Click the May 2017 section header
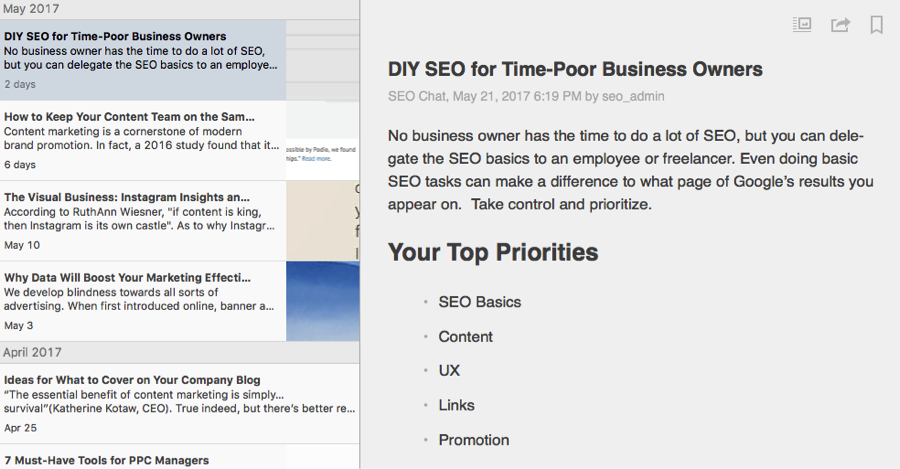Image resolution: width=900 pixels, height=469 pixels. click(180, 9)
